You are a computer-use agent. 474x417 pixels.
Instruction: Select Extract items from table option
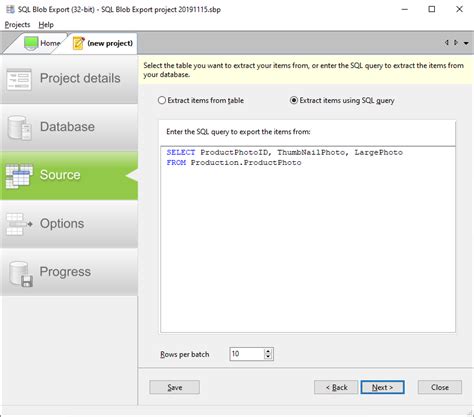coord(201,100)
